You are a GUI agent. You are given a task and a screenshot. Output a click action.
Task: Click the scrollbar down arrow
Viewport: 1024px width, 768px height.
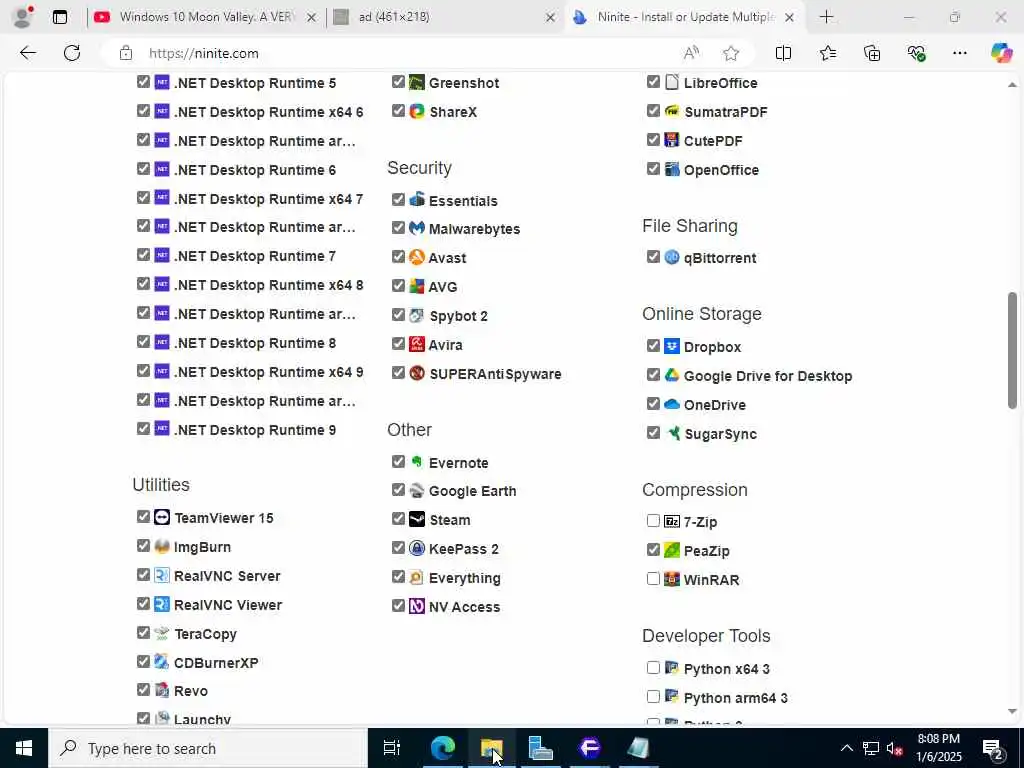(x=1012, y=711)
